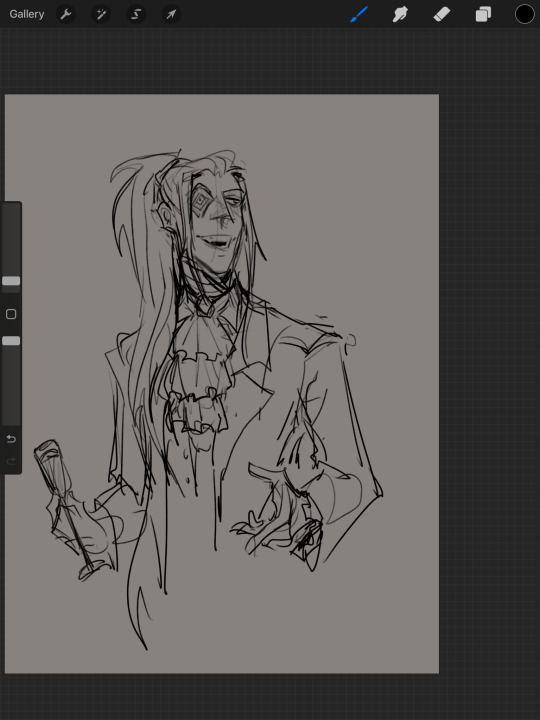Screen dimensions: 540x720
Task: Open the Adjustments magic wand menu
Action: [x=101, y=14]
